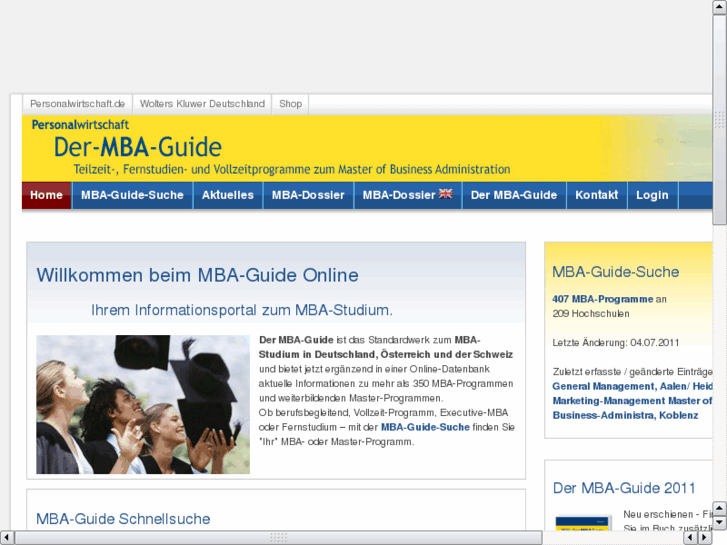This screenshot has height=545, width=727.
Task: Click the MBA-Guide-Suche sidebar heading
Action: (x=615, y=272)
